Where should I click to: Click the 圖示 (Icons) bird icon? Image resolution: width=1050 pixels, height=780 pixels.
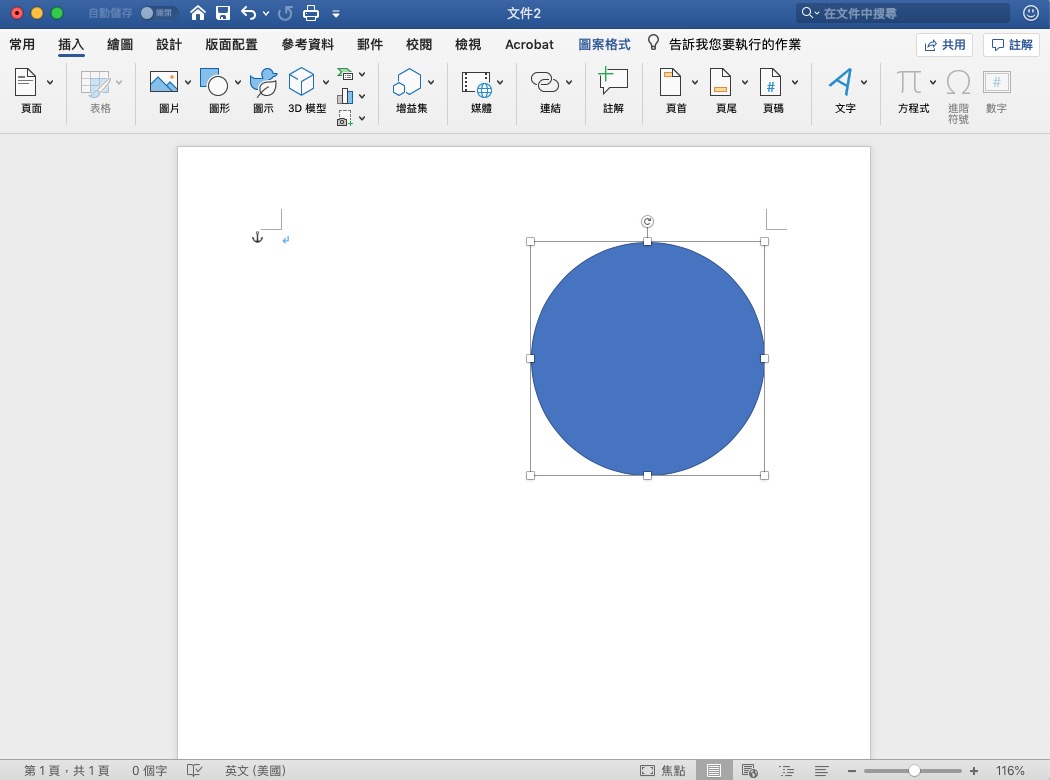tap(263, 83)
